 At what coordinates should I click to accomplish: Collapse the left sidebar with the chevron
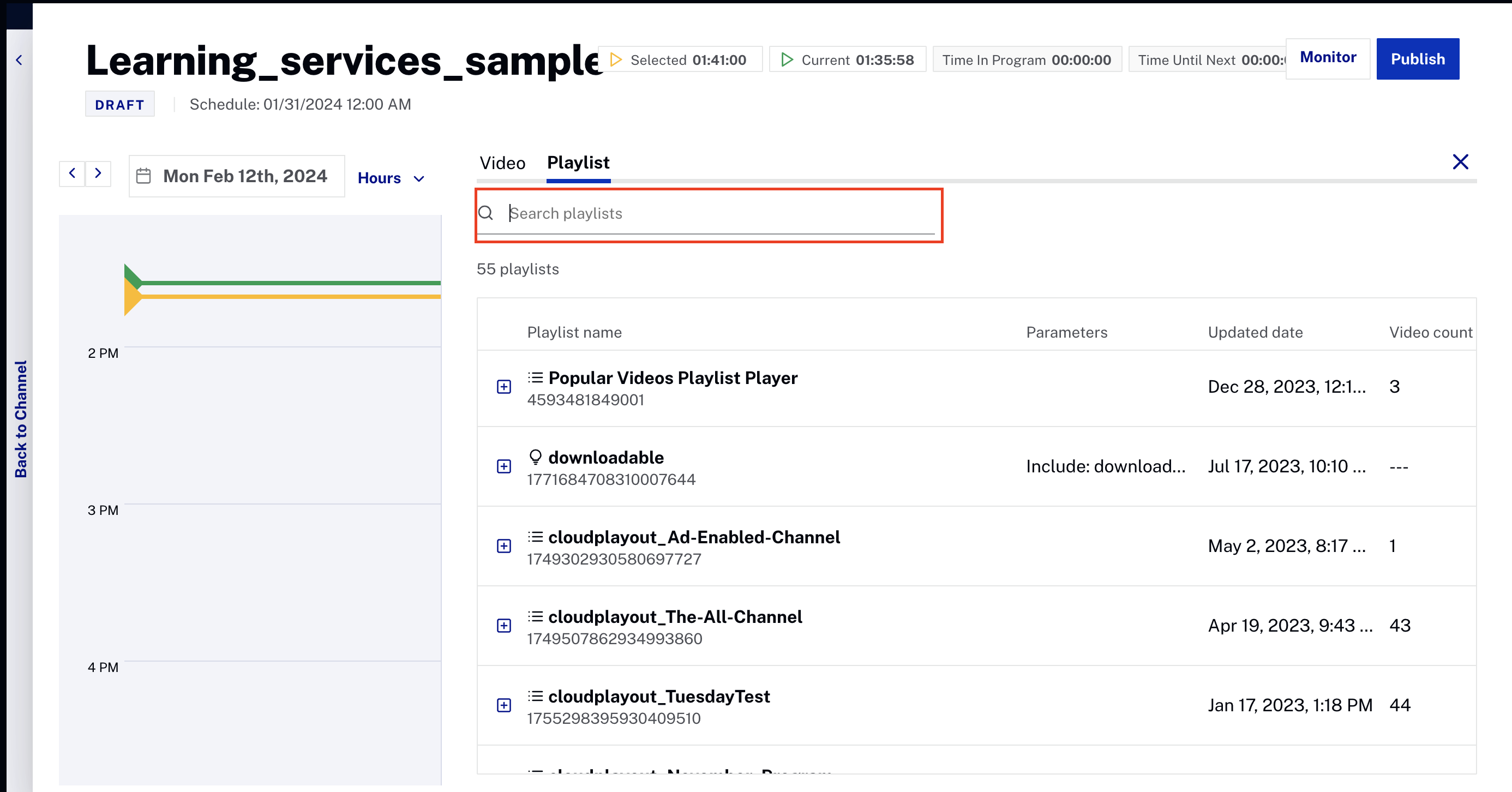point(20,59)
